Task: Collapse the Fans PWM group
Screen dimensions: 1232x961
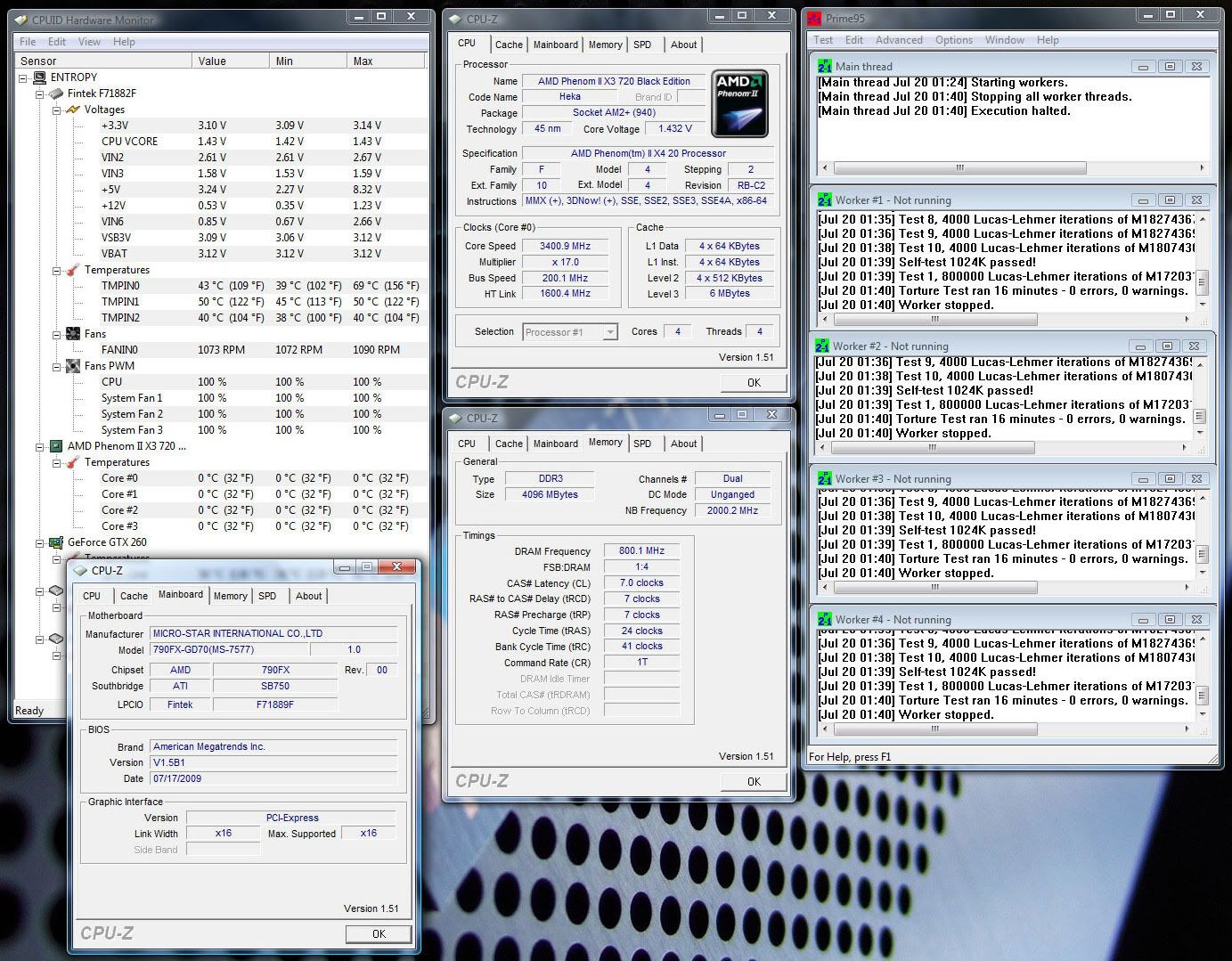Action: (56, 366)
